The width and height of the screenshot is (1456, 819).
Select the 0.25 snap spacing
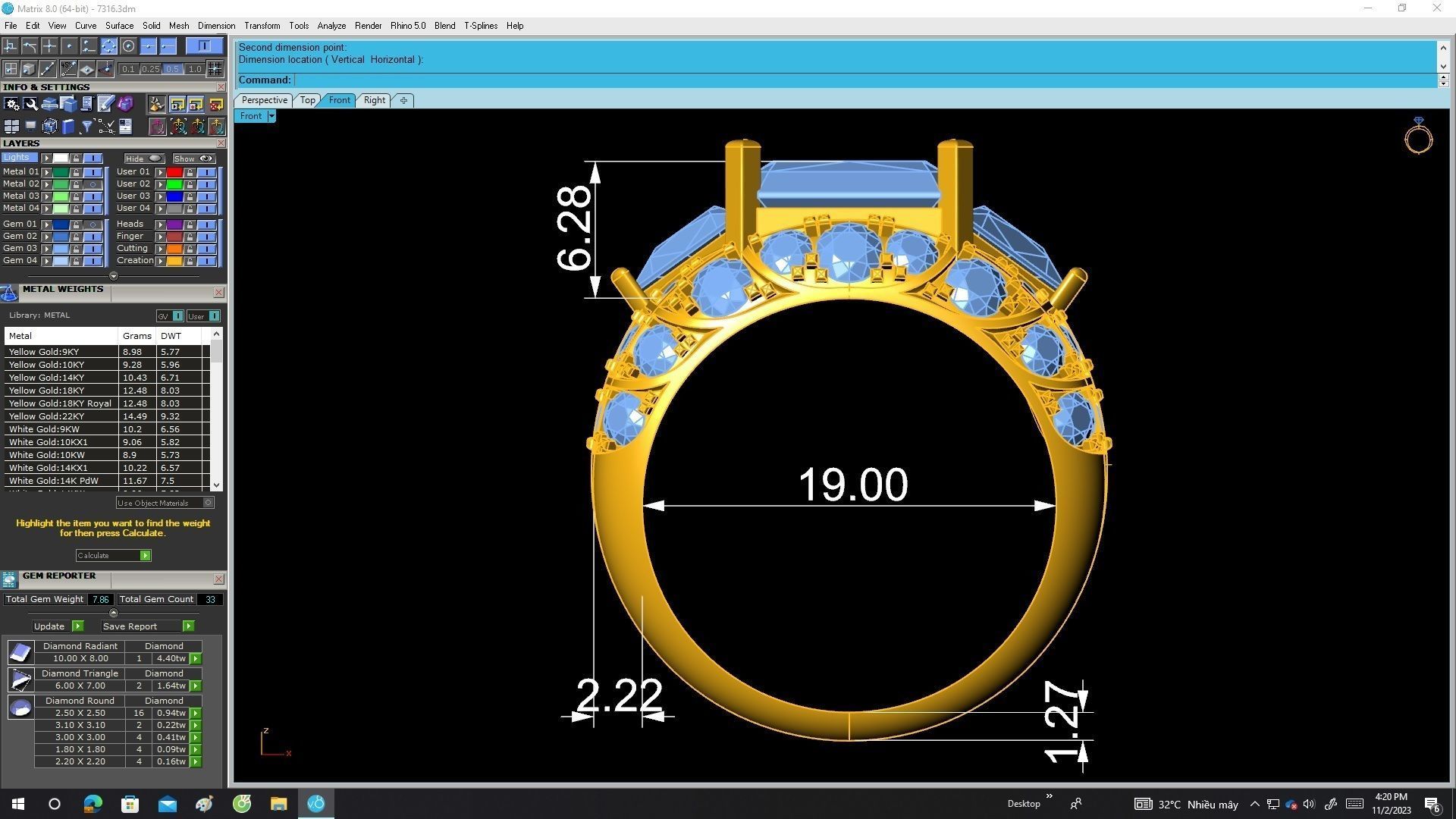[151, 69]
